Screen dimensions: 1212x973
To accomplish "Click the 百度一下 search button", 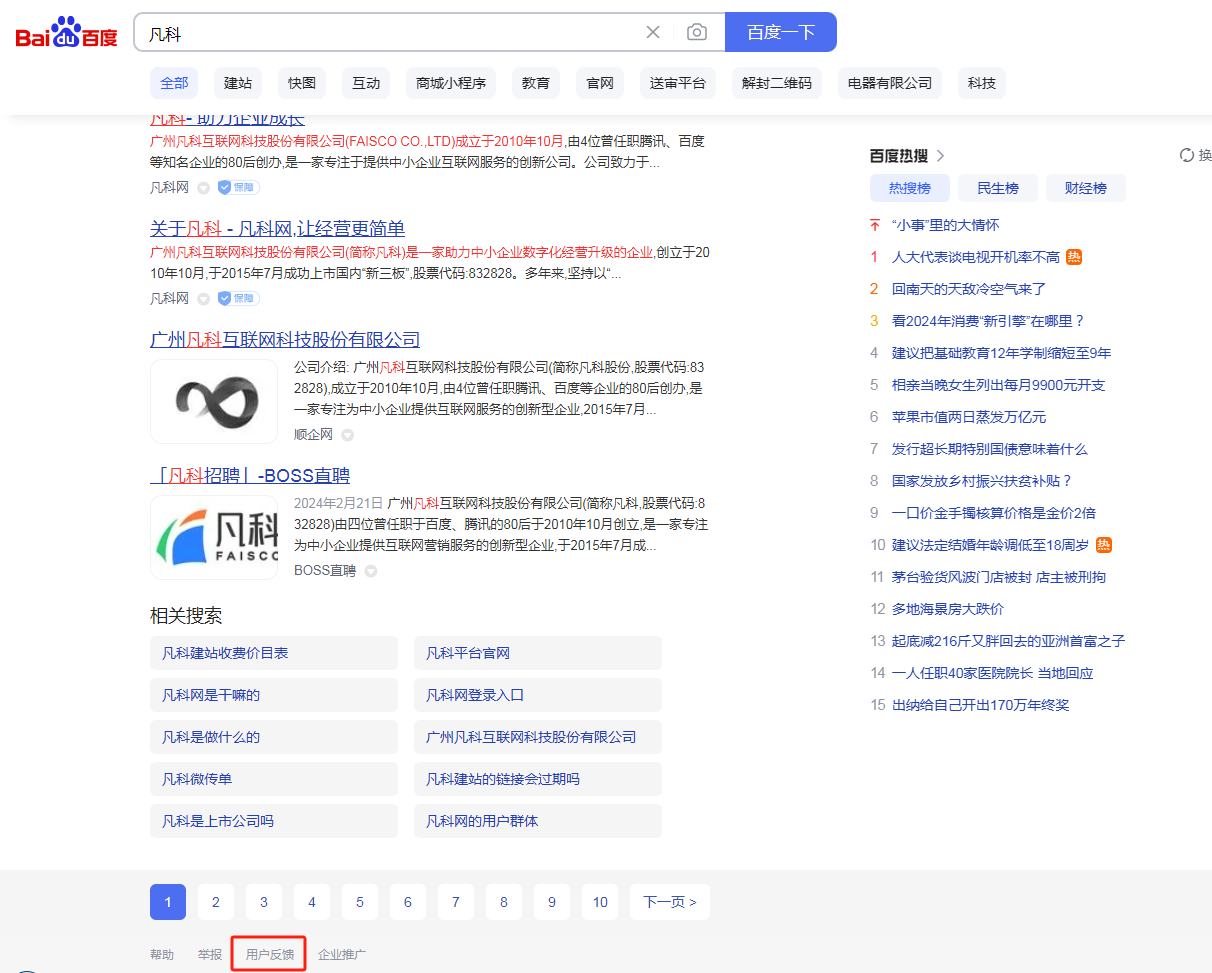I will click(781, 32).
